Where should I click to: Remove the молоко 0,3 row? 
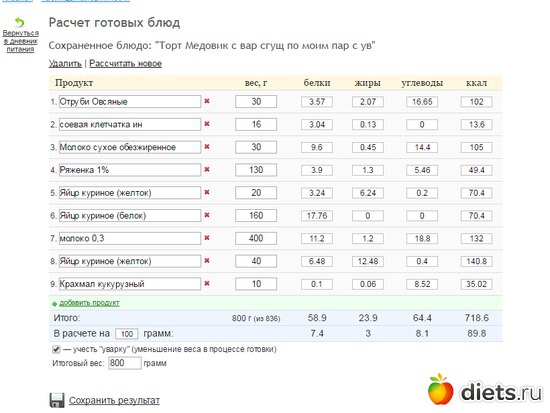(x=207, y=238)
